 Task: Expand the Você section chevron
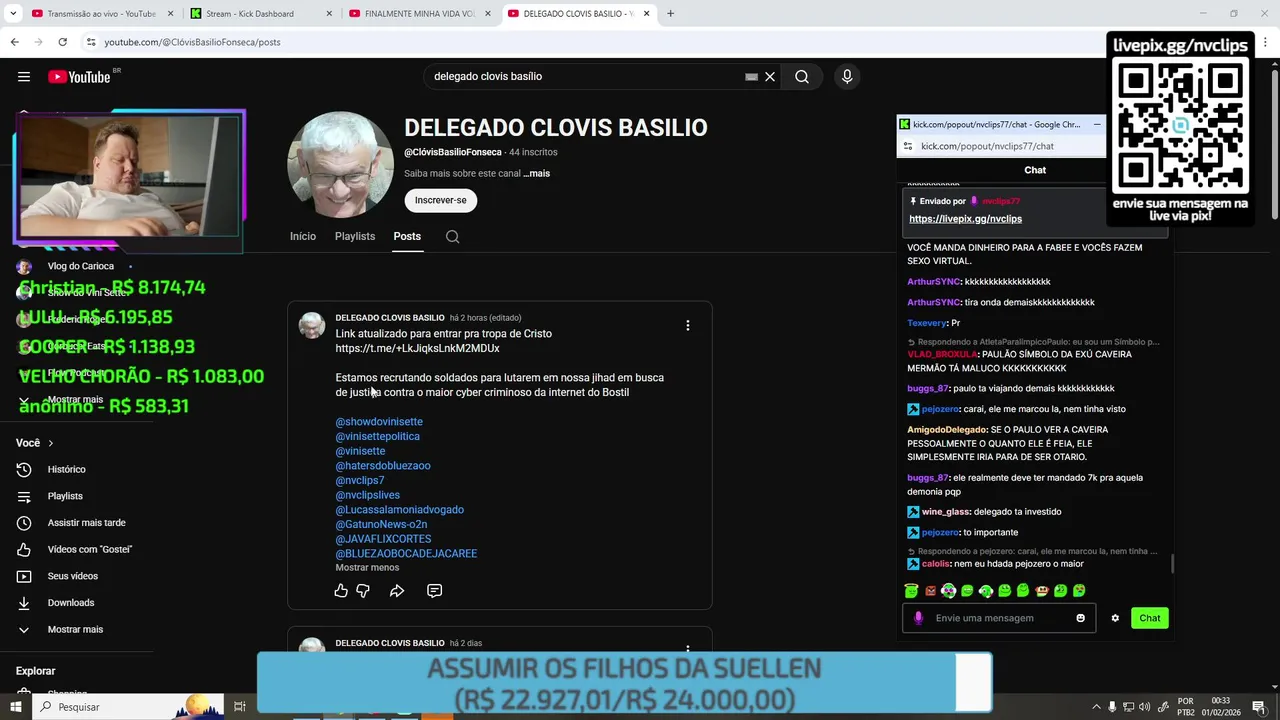tap(50, 443)
